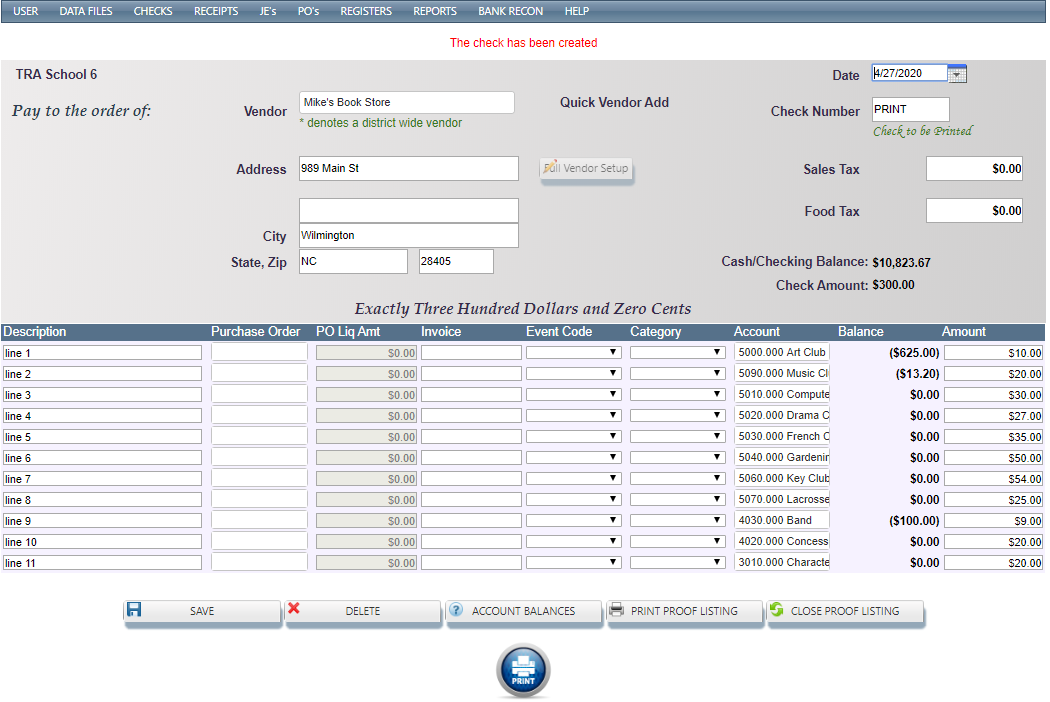1050x702 pixels.
Task: Expand Event Code dropdown for line 9
Action: (x=574, y=520)
